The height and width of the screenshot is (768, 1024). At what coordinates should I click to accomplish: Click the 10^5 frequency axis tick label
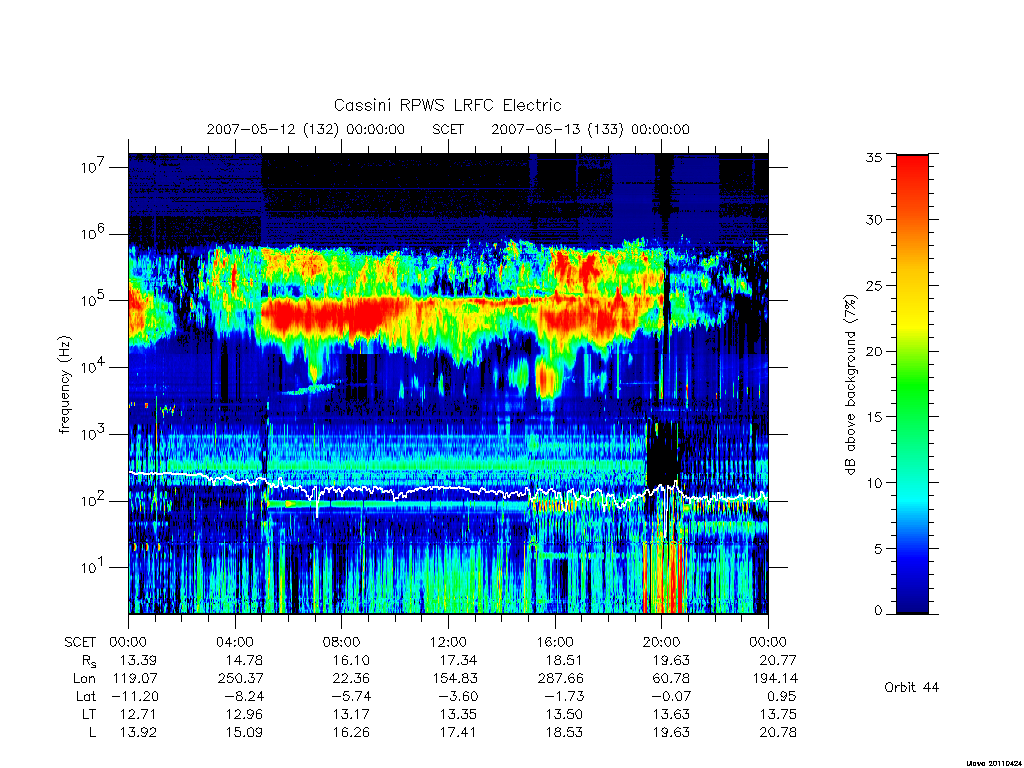point(93,300)
